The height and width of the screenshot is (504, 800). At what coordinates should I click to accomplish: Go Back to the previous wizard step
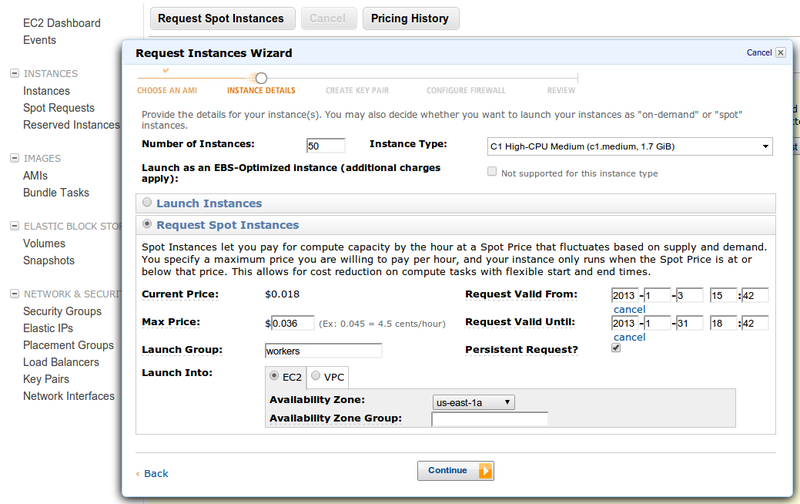tap(155, 473)
